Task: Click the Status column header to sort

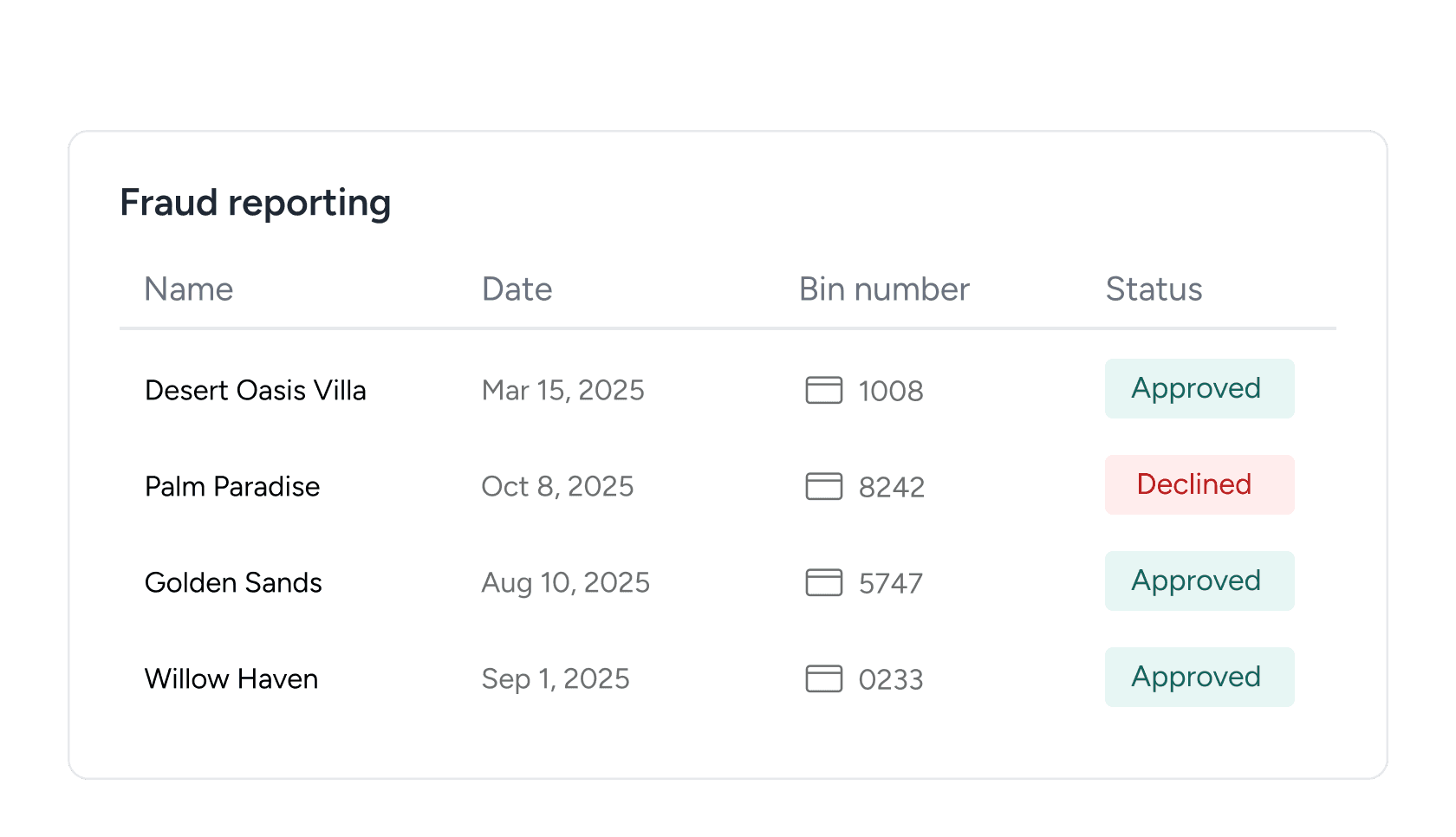Action: pos(1154,289)
